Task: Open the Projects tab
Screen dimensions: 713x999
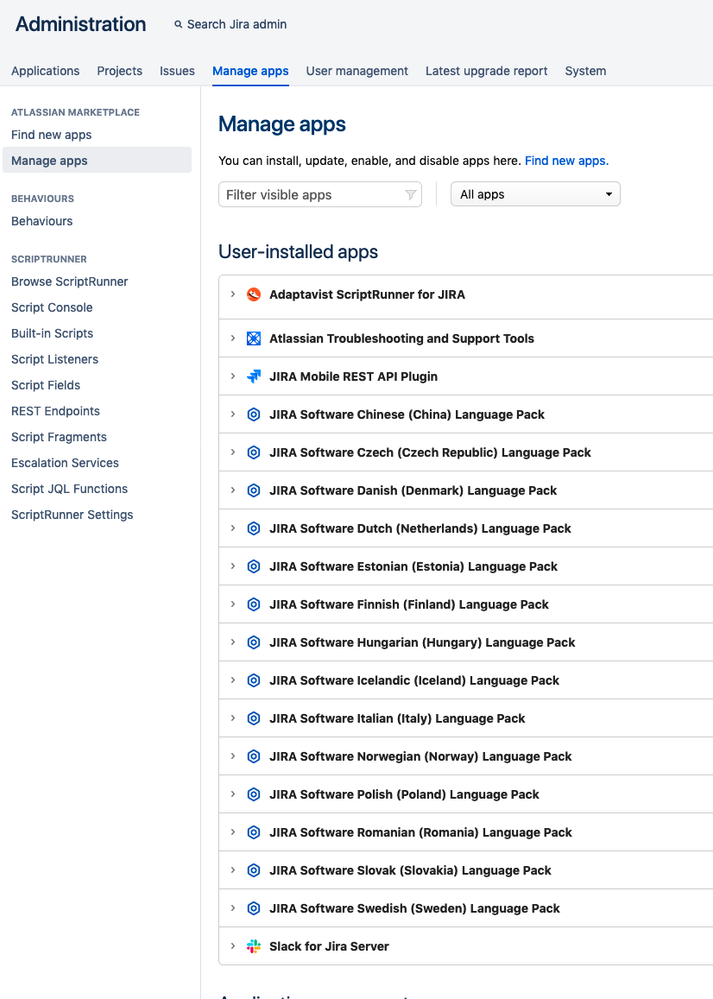Action: (119, 71)
